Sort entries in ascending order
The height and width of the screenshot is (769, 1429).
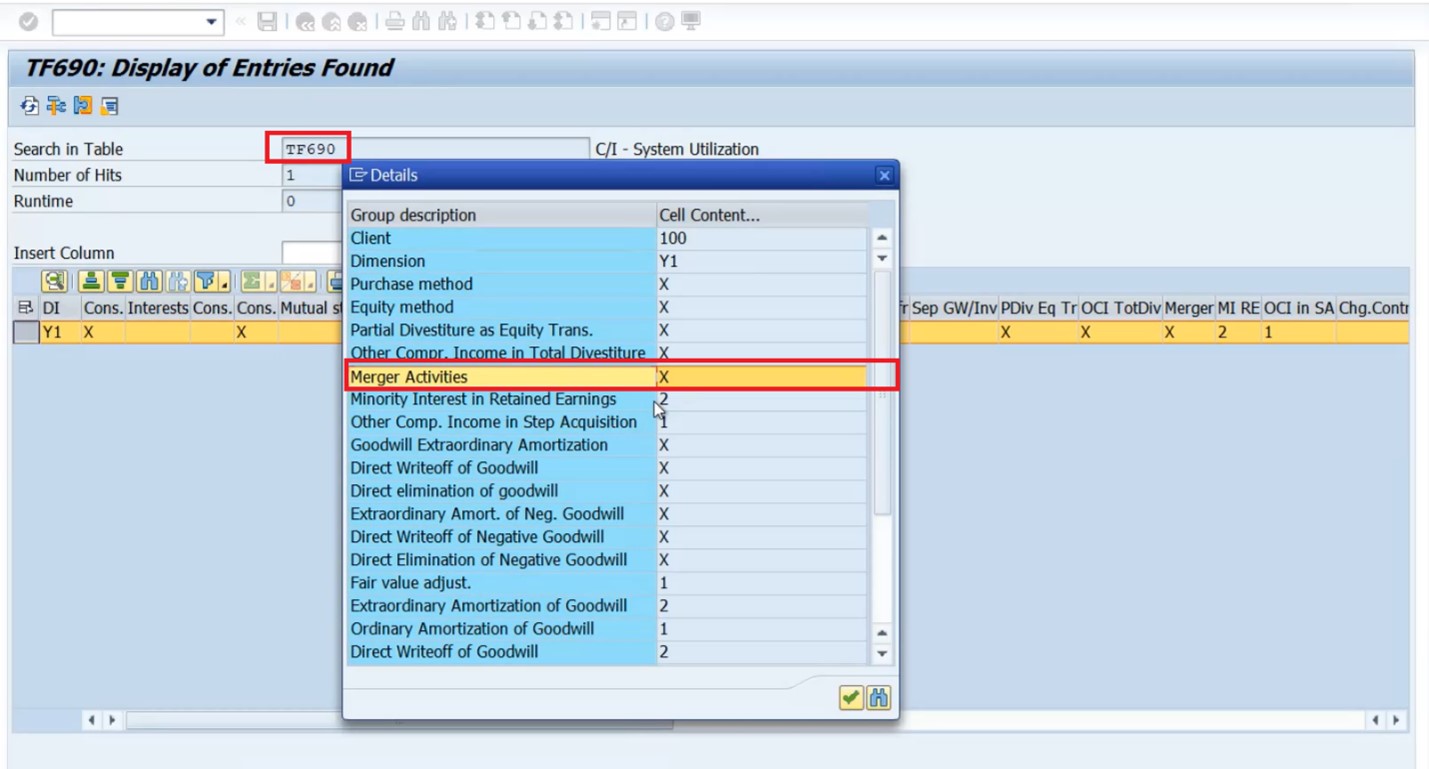pyautogui.click(x=91, y=282)
